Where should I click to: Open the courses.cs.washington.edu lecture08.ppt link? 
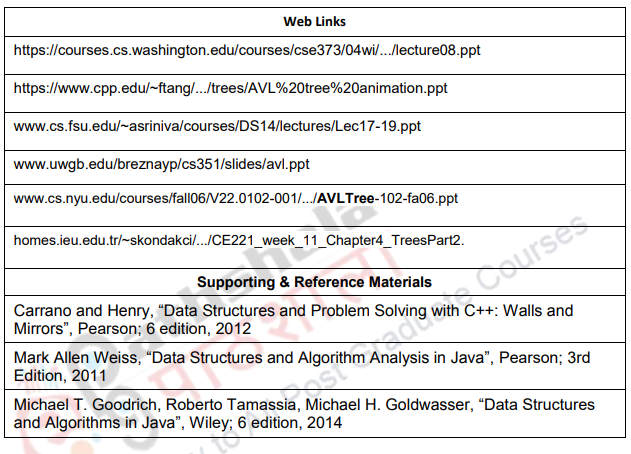coord(247,50)
